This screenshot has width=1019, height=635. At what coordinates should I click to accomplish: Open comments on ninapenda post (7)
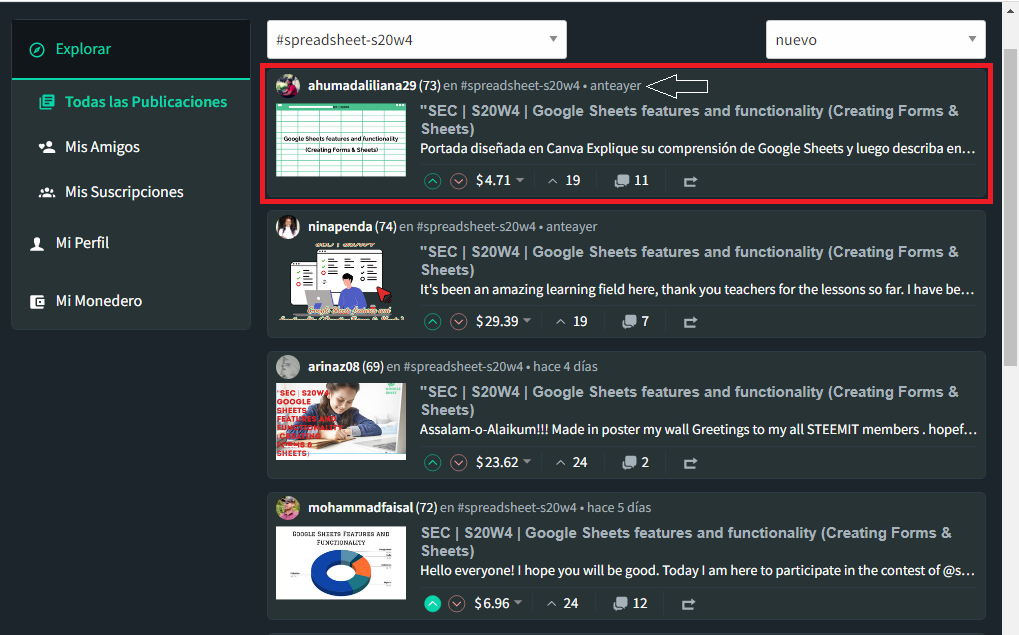click(636, 322)
